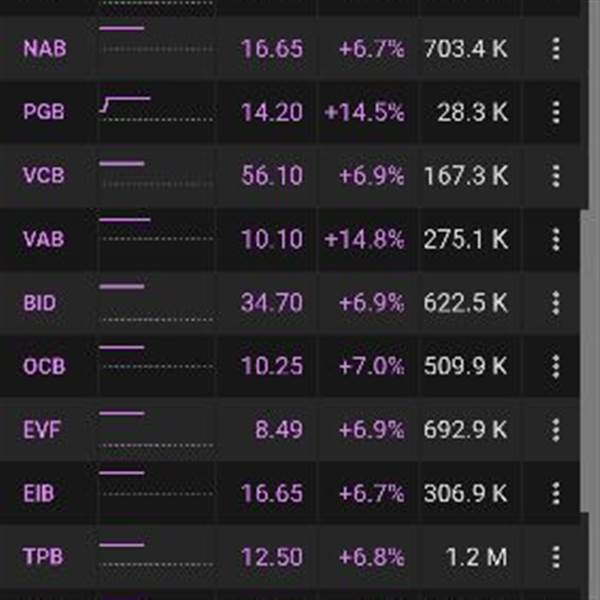Image resolution: width=600 pixels, height=600 pixels.
Task: Select the EIB ticker symbol
Action: [39, 493]
